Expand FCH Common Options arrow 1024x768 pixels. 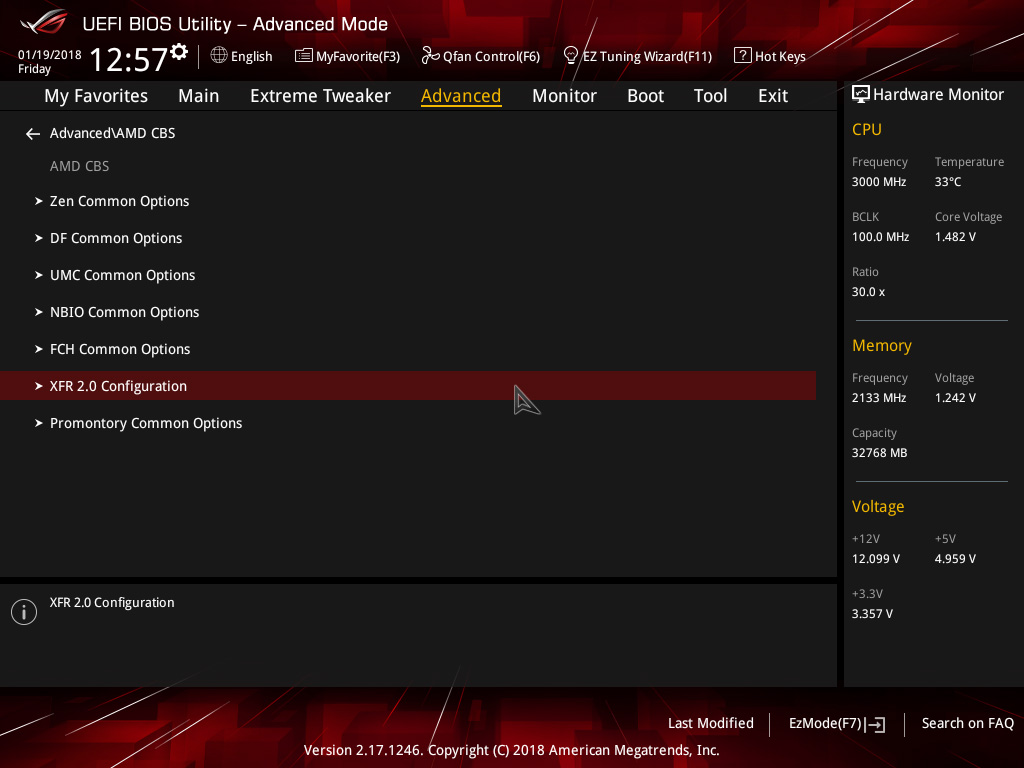point(39,349)
